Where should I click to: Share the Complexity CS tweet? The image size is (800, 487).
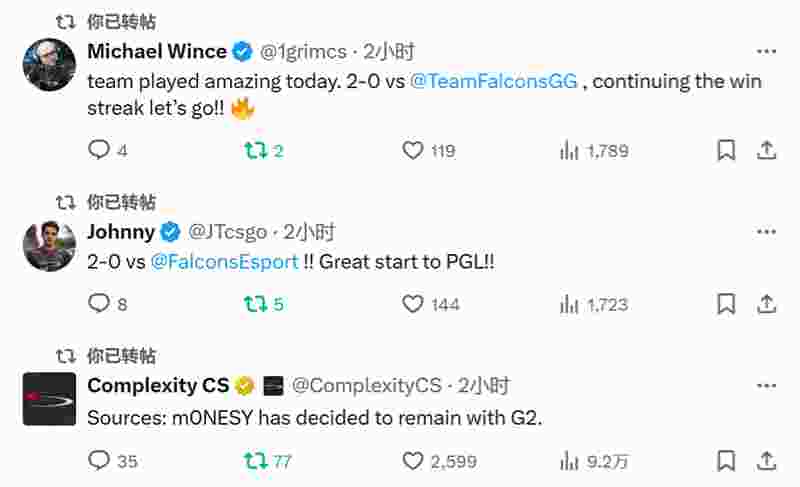click(766, 461)
